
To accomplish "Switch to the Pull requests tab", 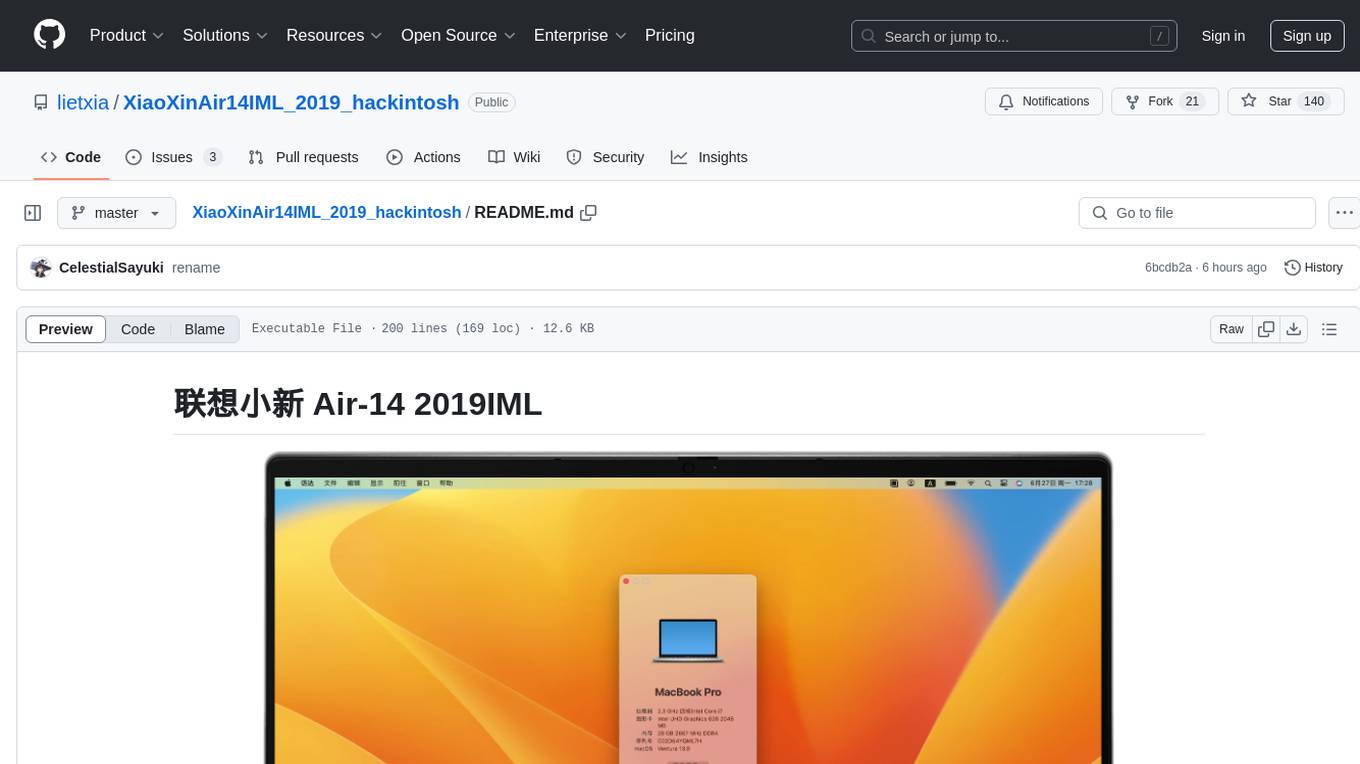I will 303,157.
